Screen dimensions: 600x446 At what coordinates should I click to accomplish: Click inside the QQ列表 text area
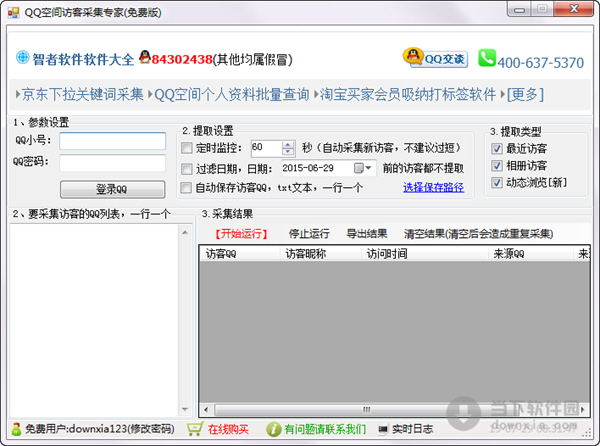tap(94, 320)
